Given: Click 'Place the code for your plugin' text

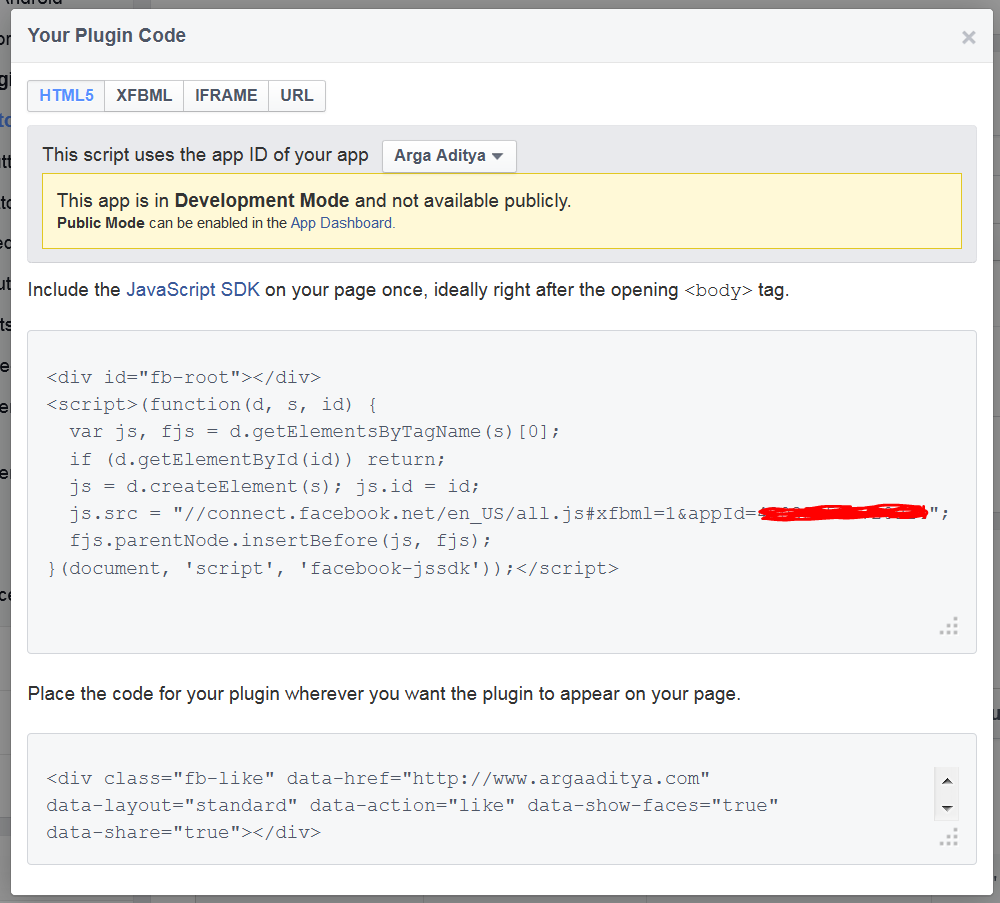Looking at the screenshot, I should (x=384, y=694).
